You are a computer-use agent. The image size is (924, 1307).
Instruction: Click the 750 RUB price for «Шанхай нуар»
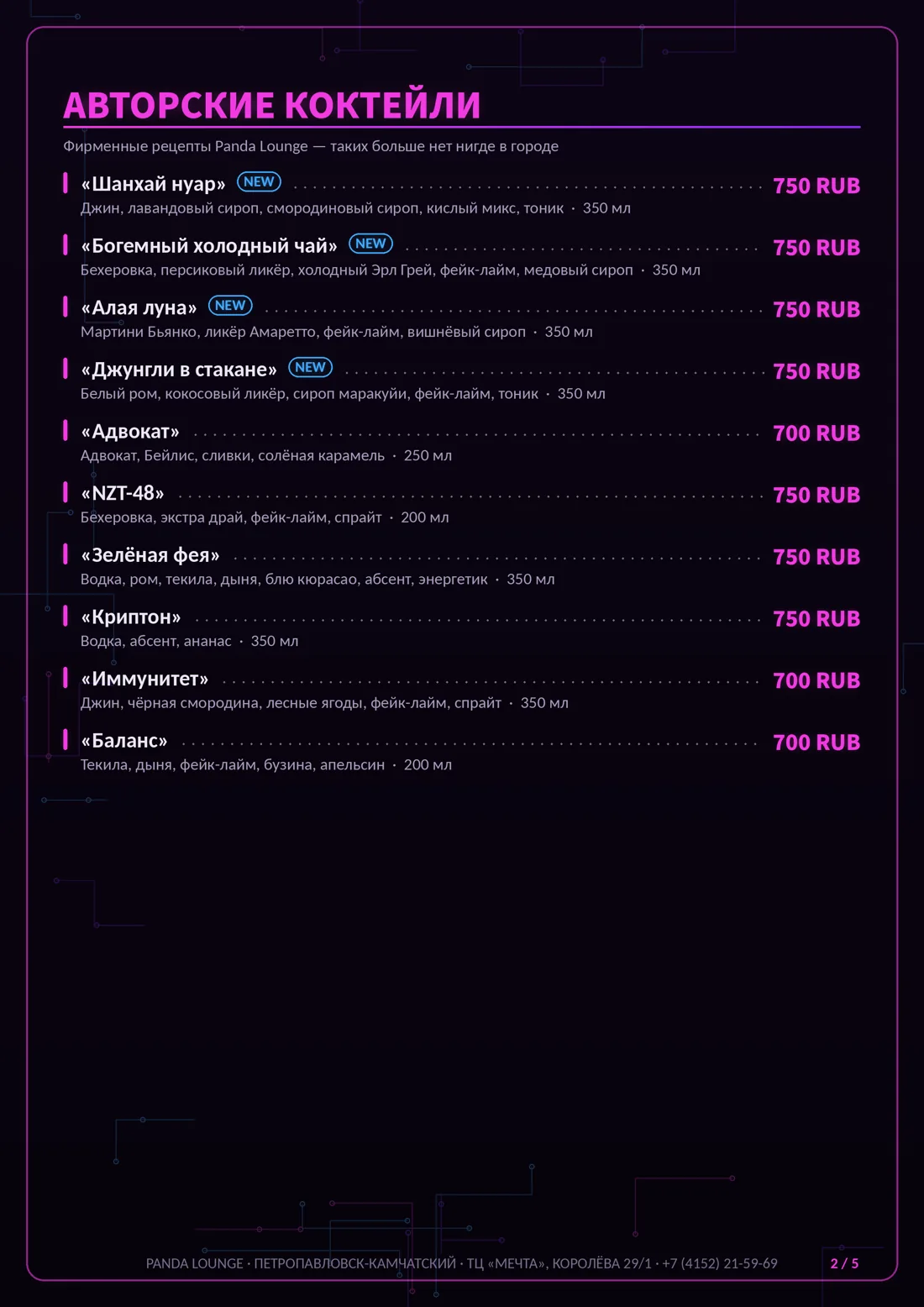tap(816, 186)
